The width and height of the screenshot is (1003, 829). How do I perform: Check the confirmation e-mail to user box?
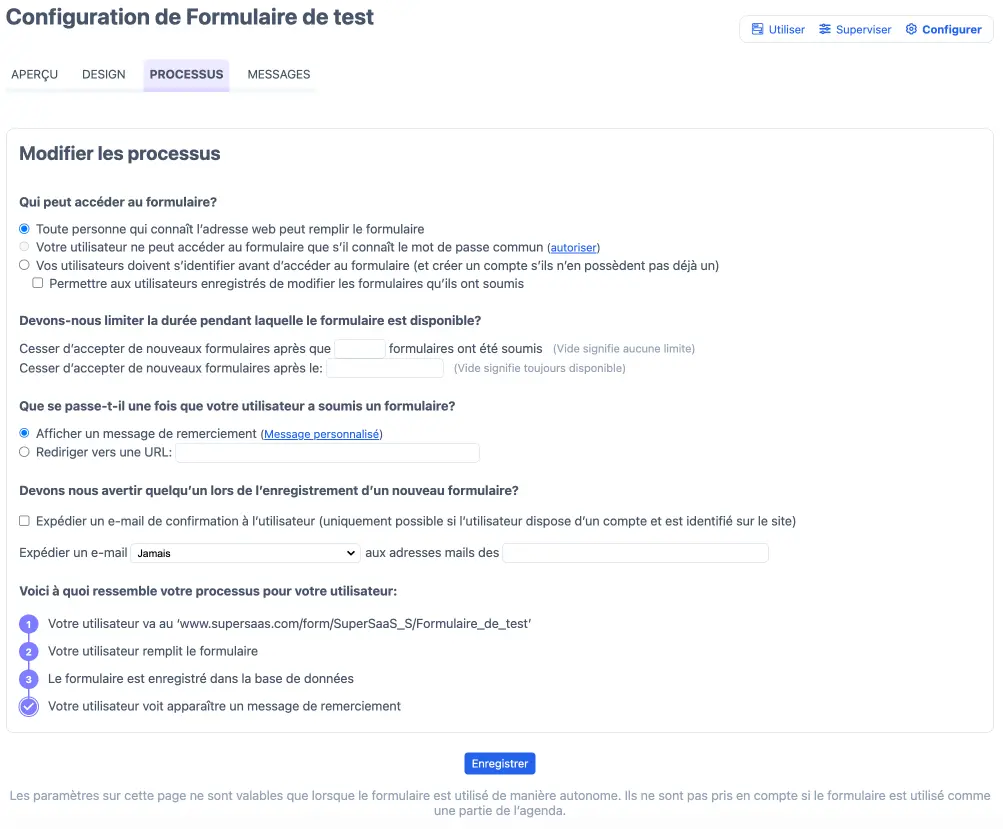pos(25,521)
